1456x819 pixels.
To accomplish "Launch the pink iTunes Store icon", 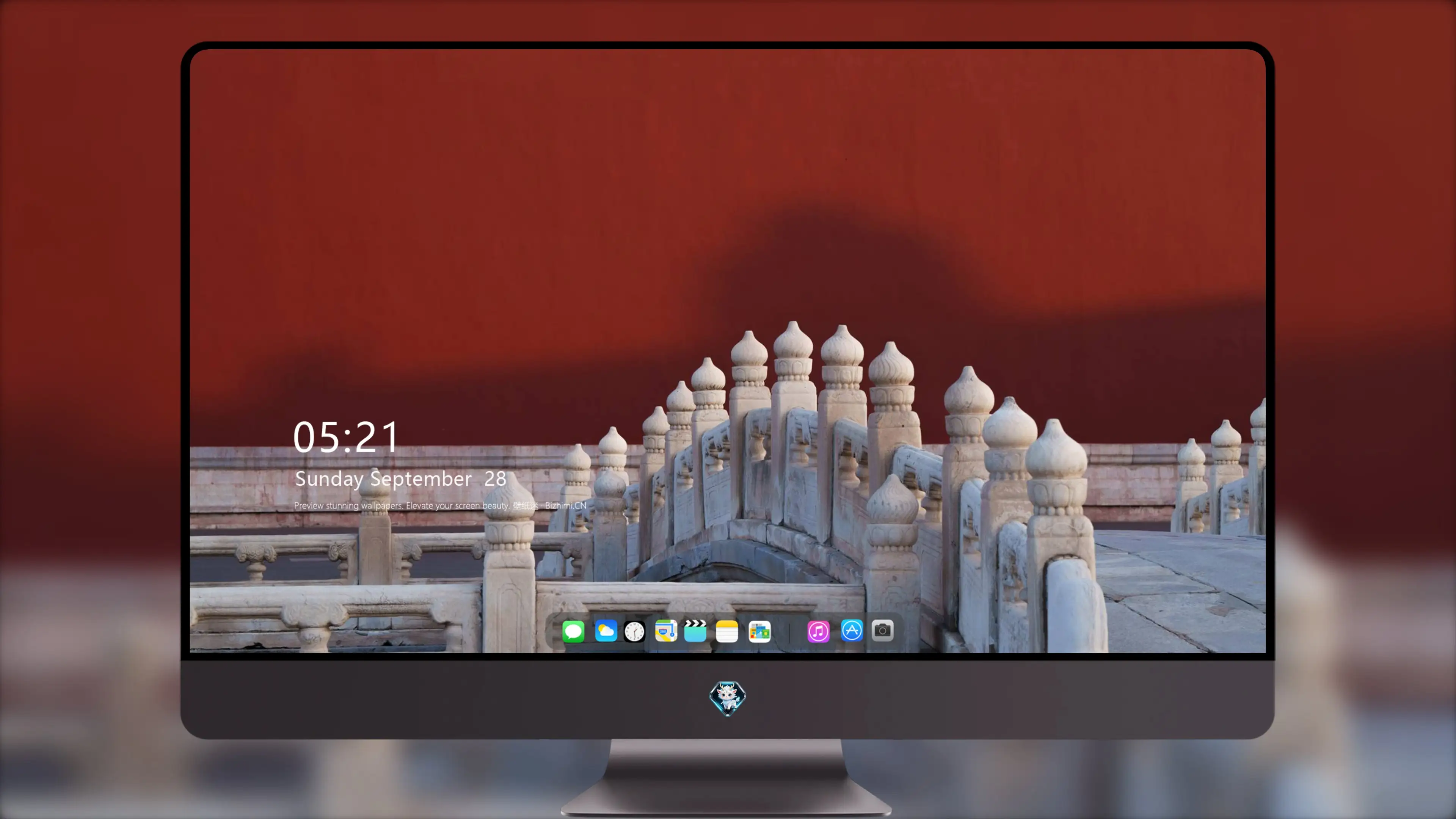I will pos(818,631).
